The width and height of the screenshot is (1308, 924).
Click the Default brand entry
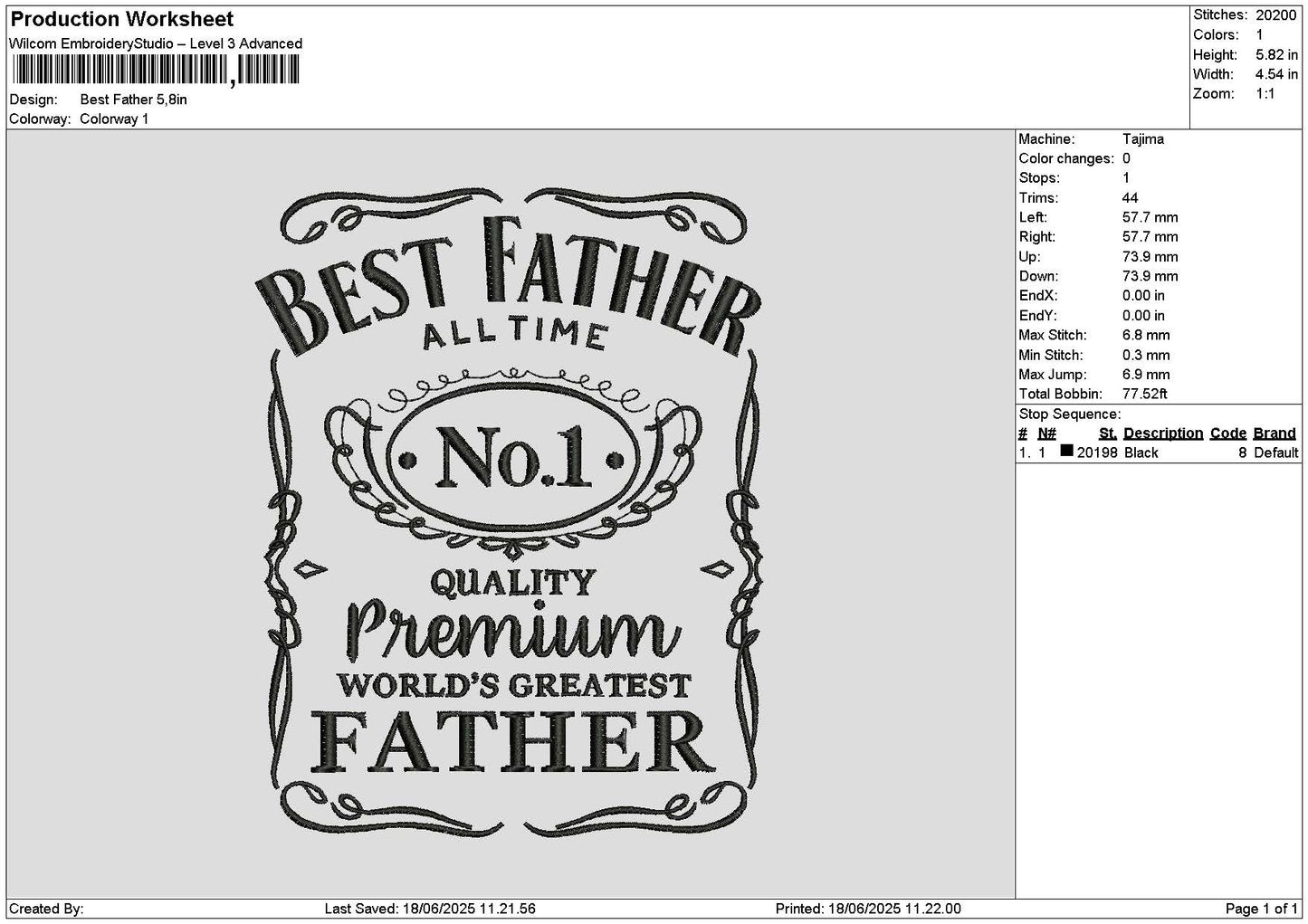tap(1276, 453)
